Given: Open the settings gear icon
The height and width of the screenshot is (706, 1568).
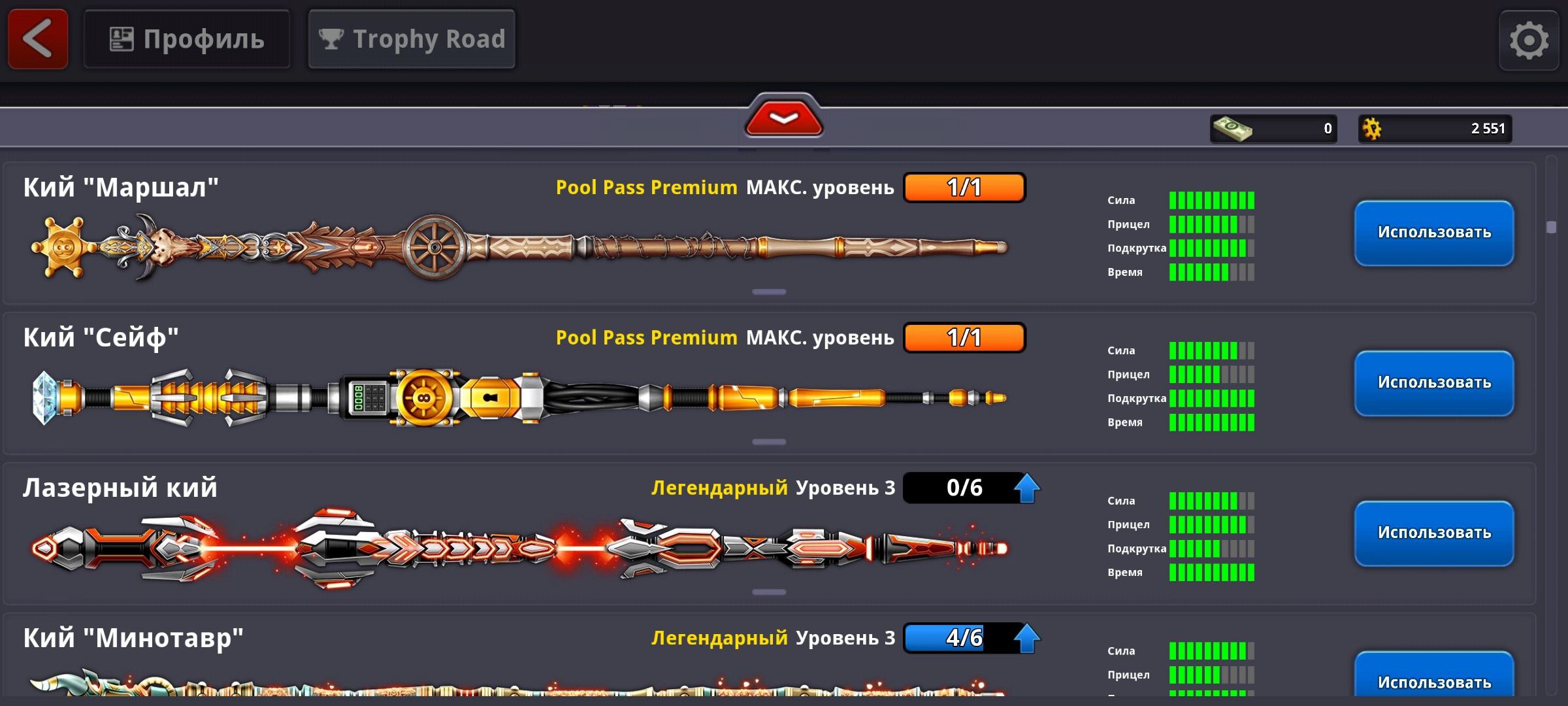Looking at the screenshot, I should click(1529, 41).
